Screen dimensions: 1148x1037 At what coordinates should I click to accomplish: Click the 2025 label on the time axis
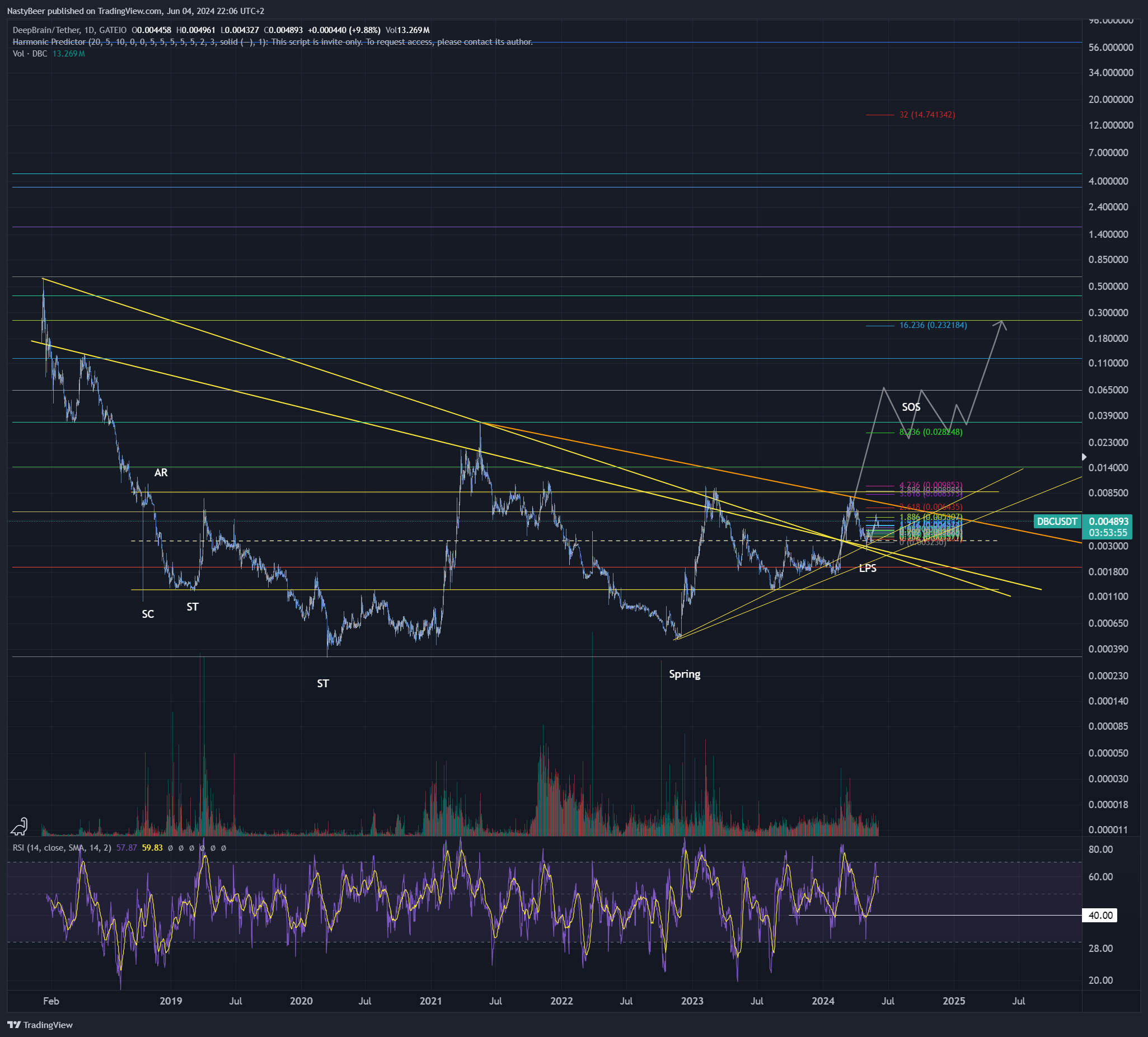[x=954, y=1001]
